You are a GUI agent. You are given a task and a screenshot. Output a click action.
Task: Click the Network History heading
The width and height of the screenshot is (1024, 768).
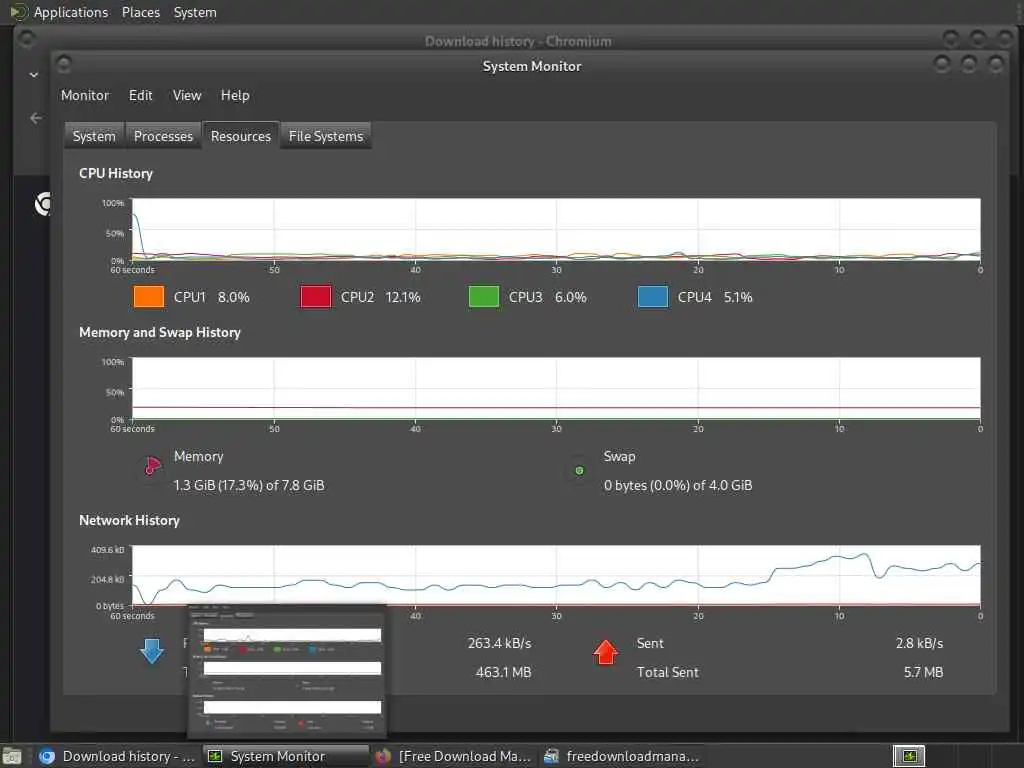[x=129, y=520]
